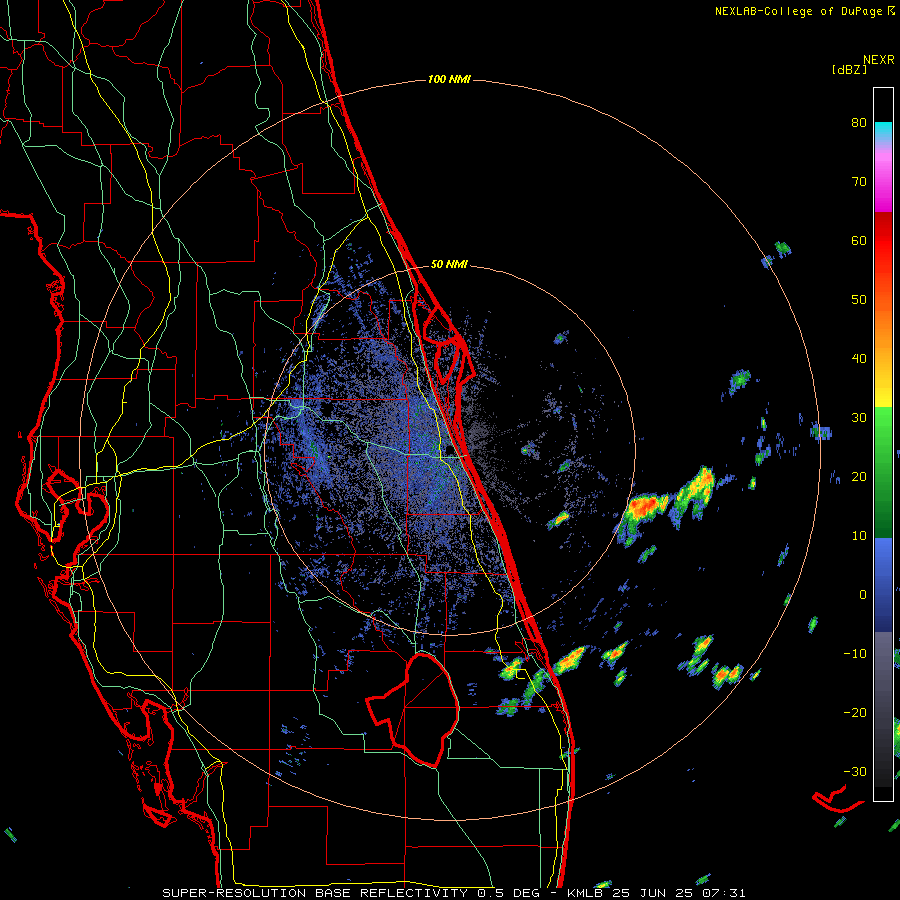The height and width of the screenshot is (900, 900).
Task: Click the "80" value on the color scale
Action: [859, 122]
